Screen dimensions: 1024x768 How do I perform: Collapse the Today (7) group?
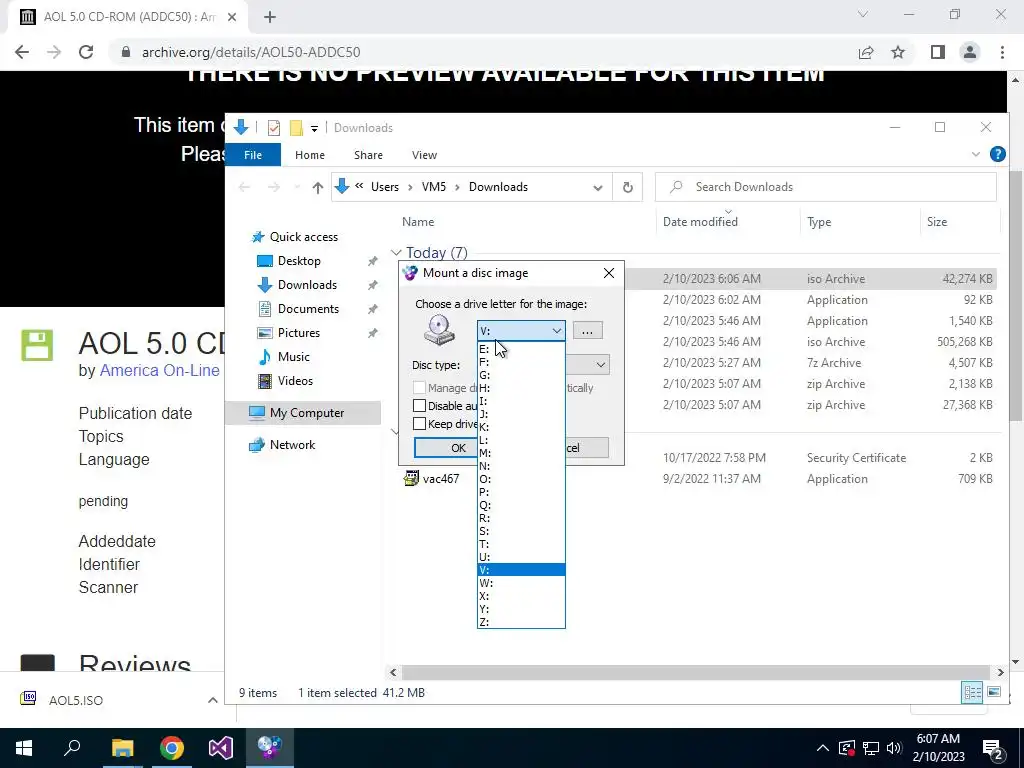coord(396,253)
